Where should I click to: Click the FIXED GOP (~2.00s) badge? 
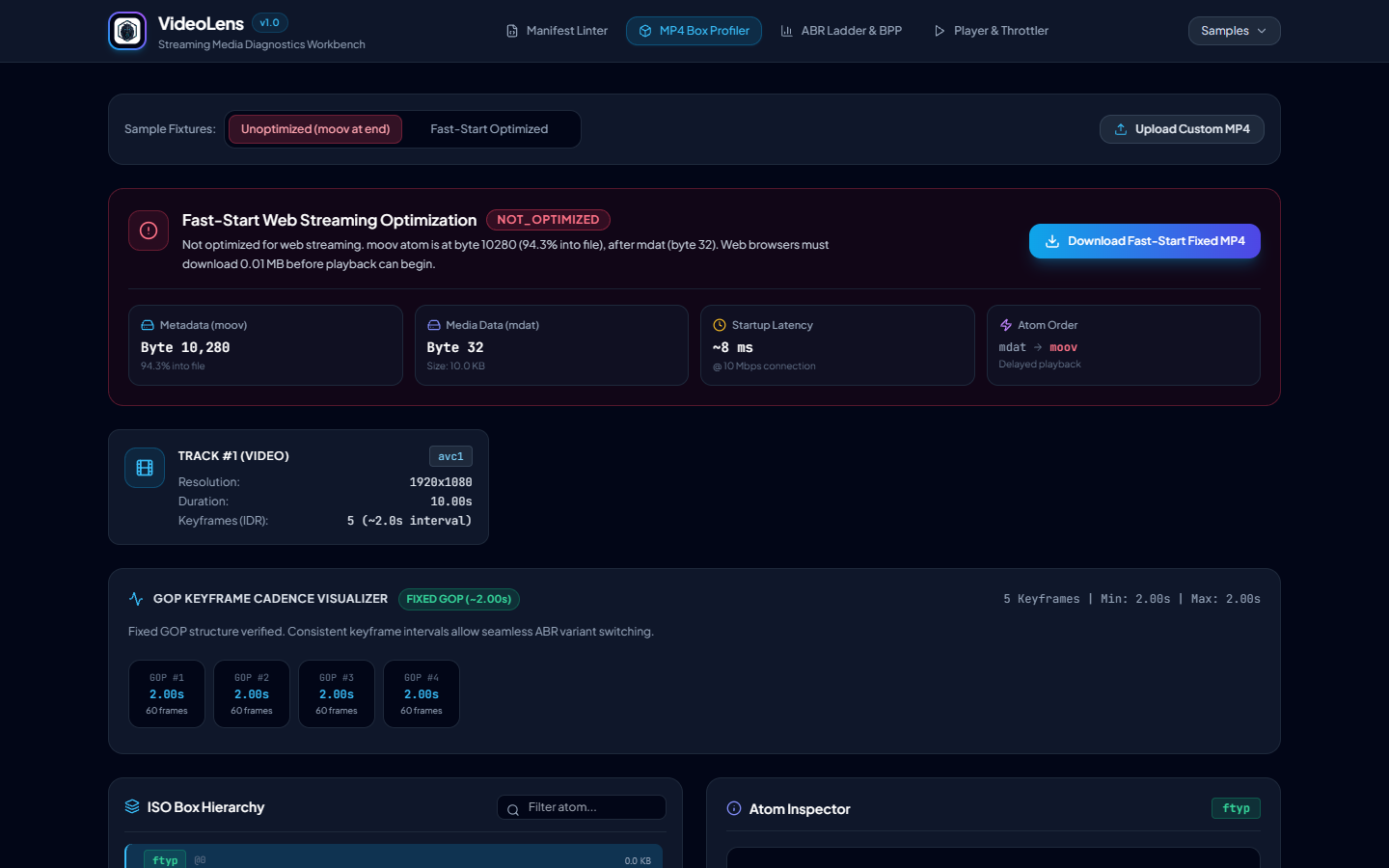coord(459,599)
